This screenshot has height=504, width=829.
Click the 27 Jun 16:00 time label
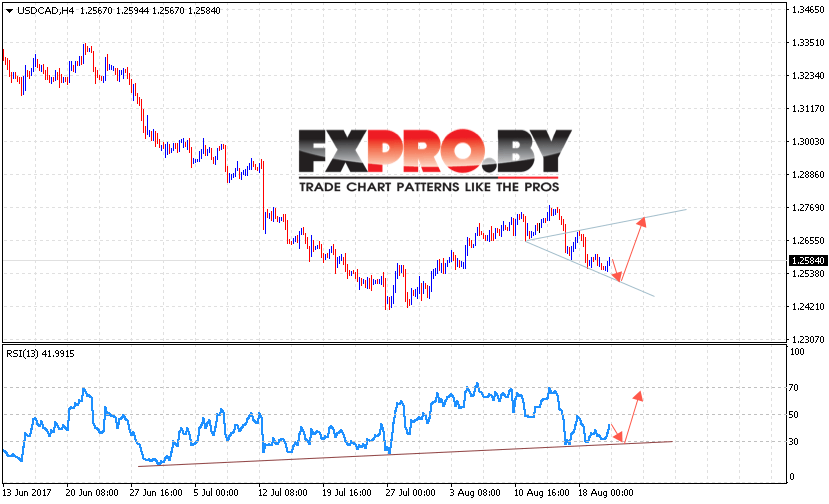coord(156,493)
